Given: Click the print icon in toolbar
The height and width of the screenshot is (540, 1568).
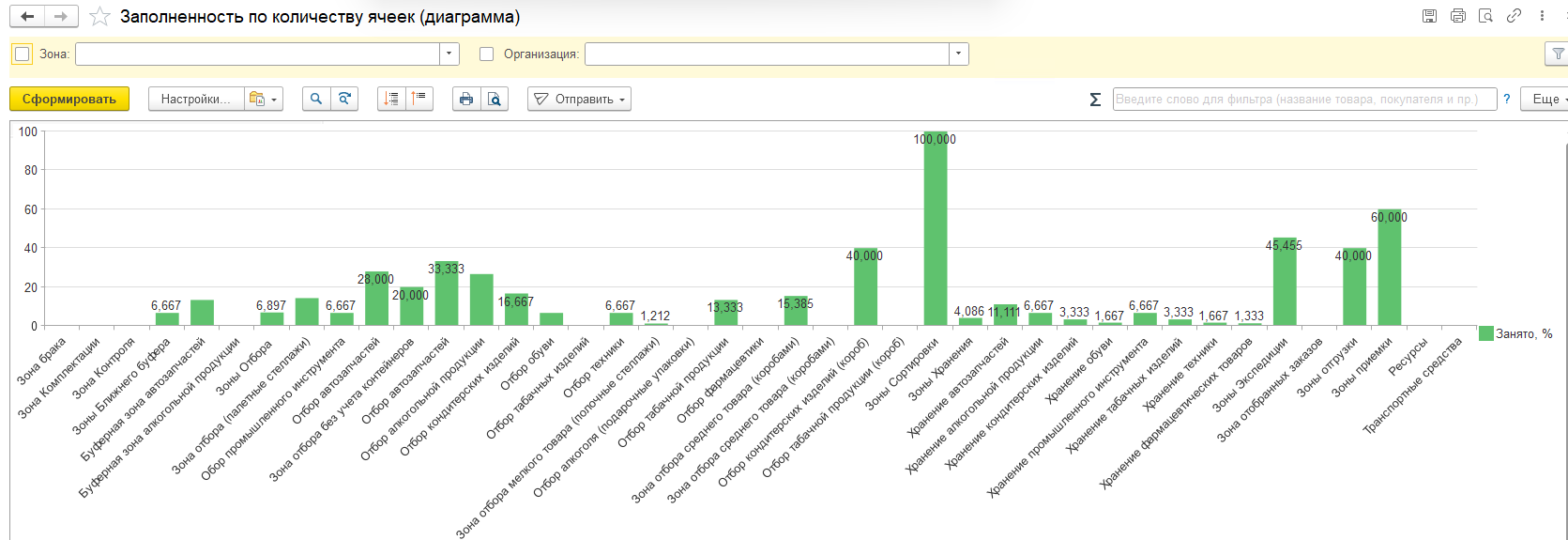Looking at the screenshot, I should [x=466, y=99].
